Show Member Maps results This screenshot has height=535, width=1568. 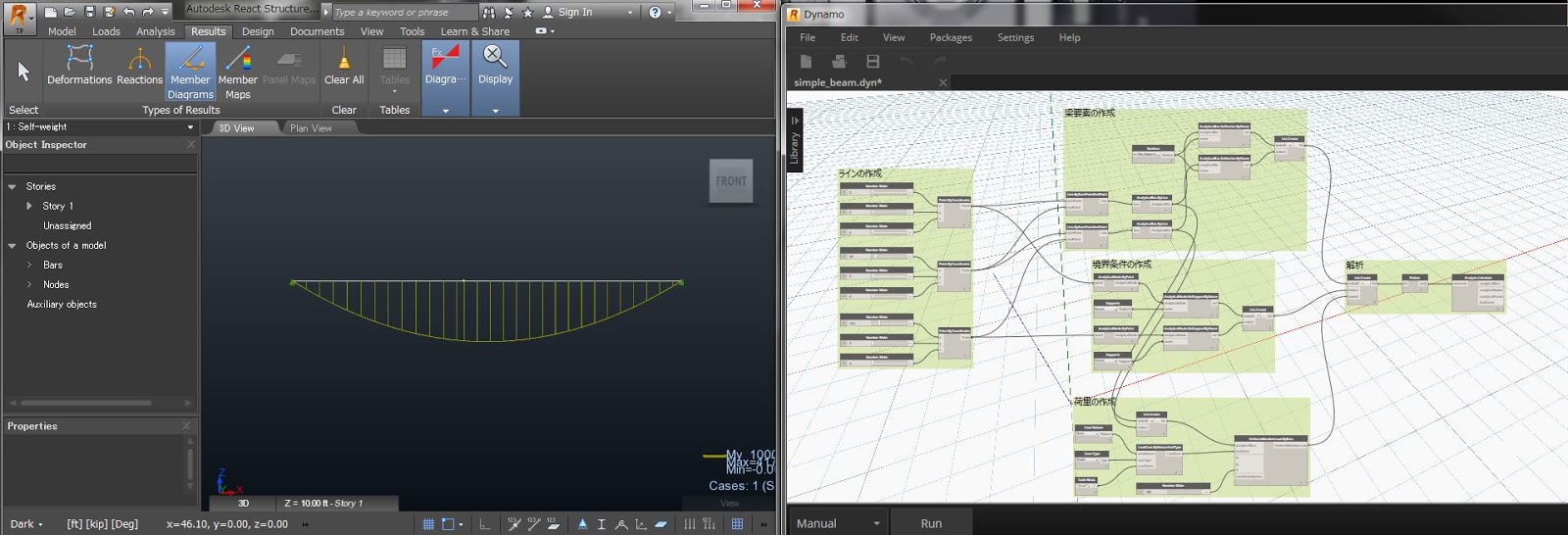coord(238,72)
